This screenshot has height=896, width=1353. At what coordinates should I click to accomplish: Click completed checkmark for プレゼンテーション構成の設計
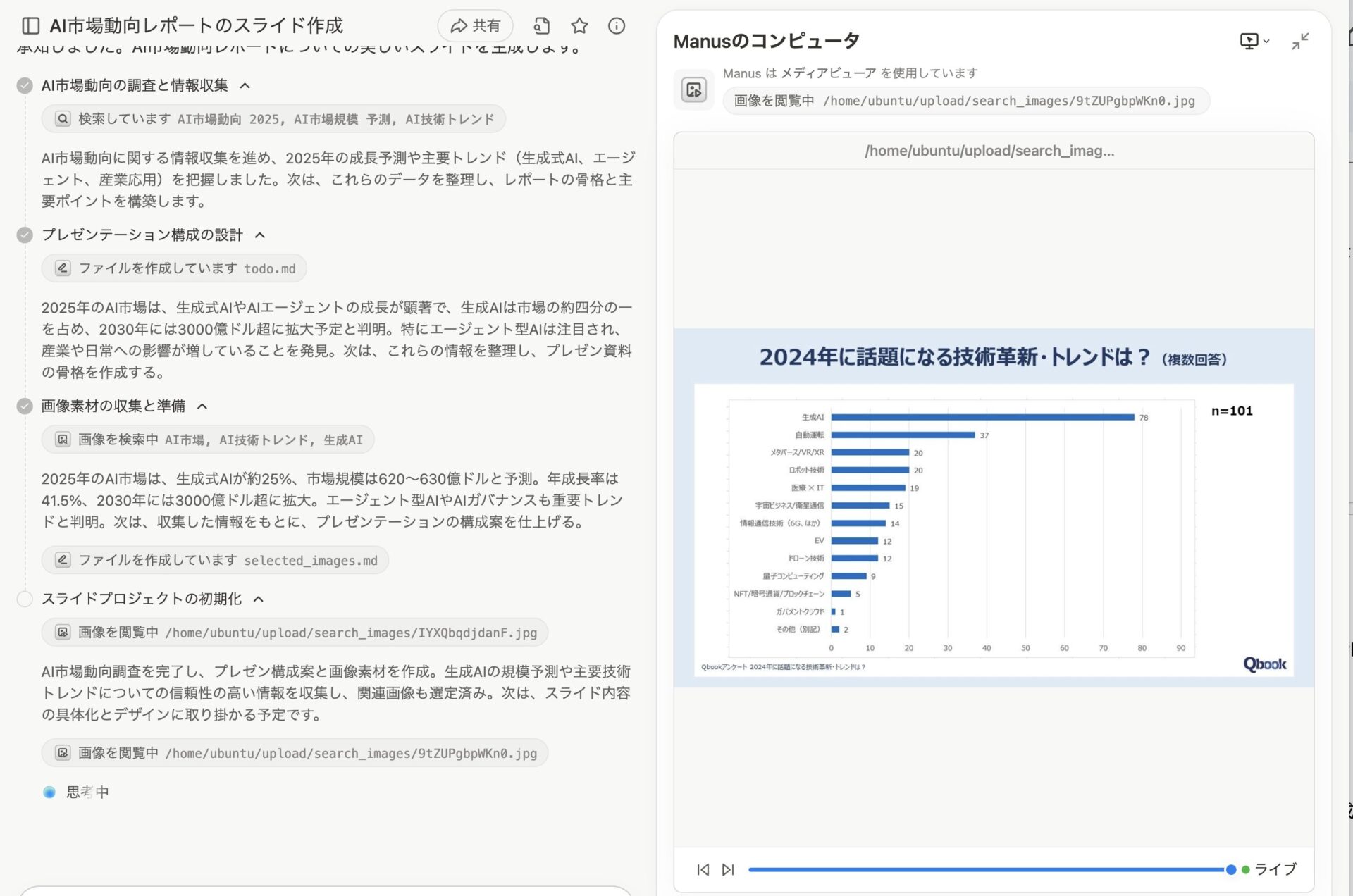pos(25,235)
